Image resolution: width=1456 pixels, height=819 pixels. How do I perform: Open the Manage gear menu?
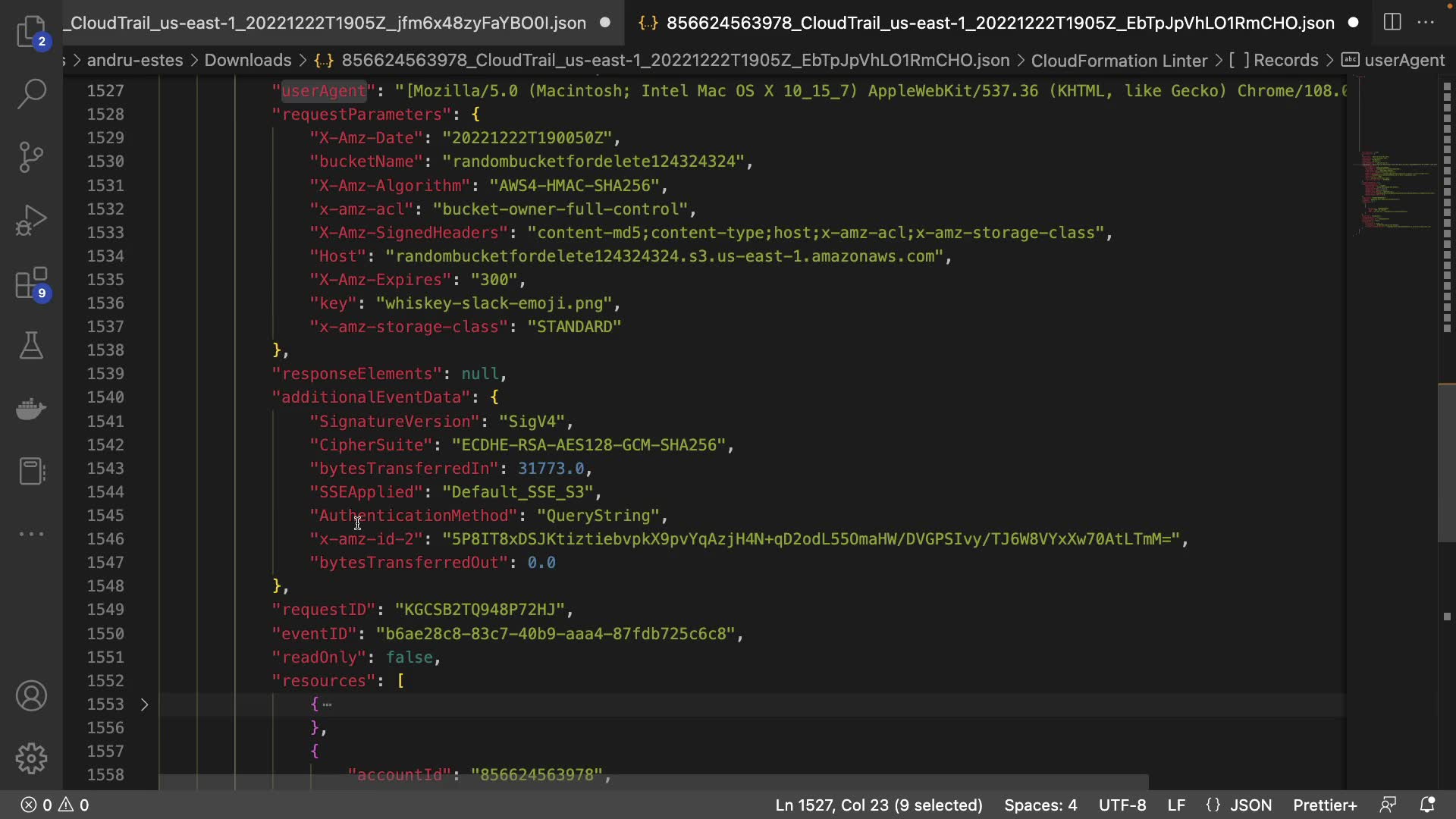click(31, 758)
